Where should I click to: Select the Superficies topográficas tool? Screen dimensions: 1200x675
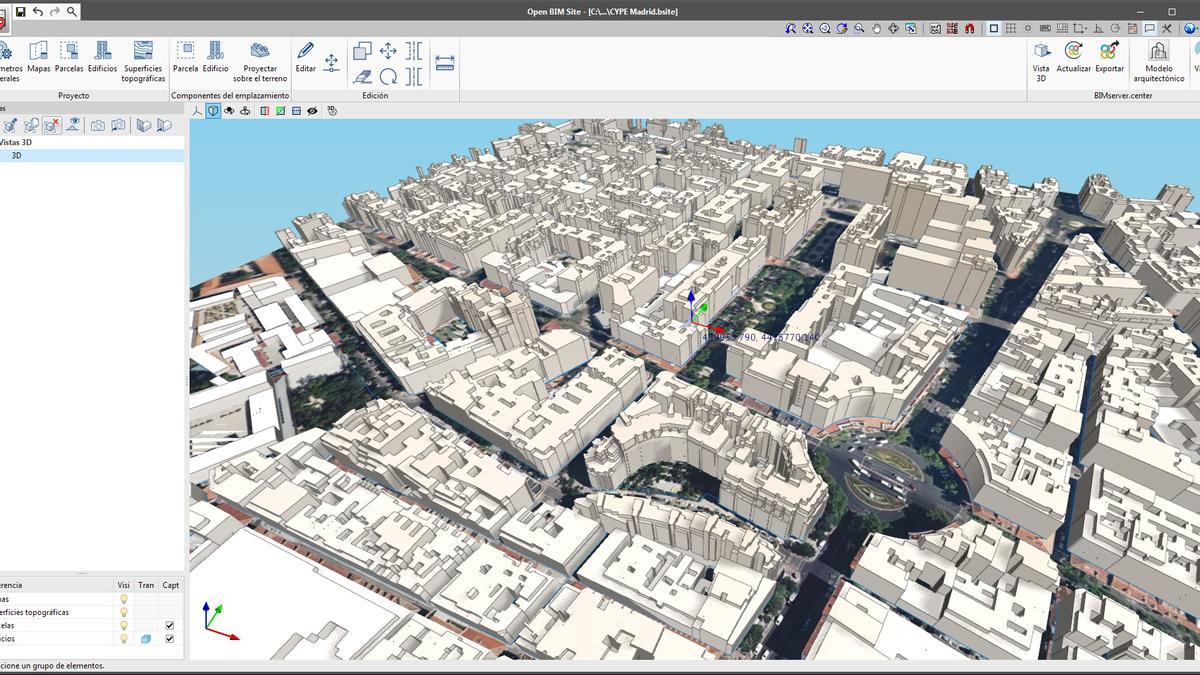point(142,57)
